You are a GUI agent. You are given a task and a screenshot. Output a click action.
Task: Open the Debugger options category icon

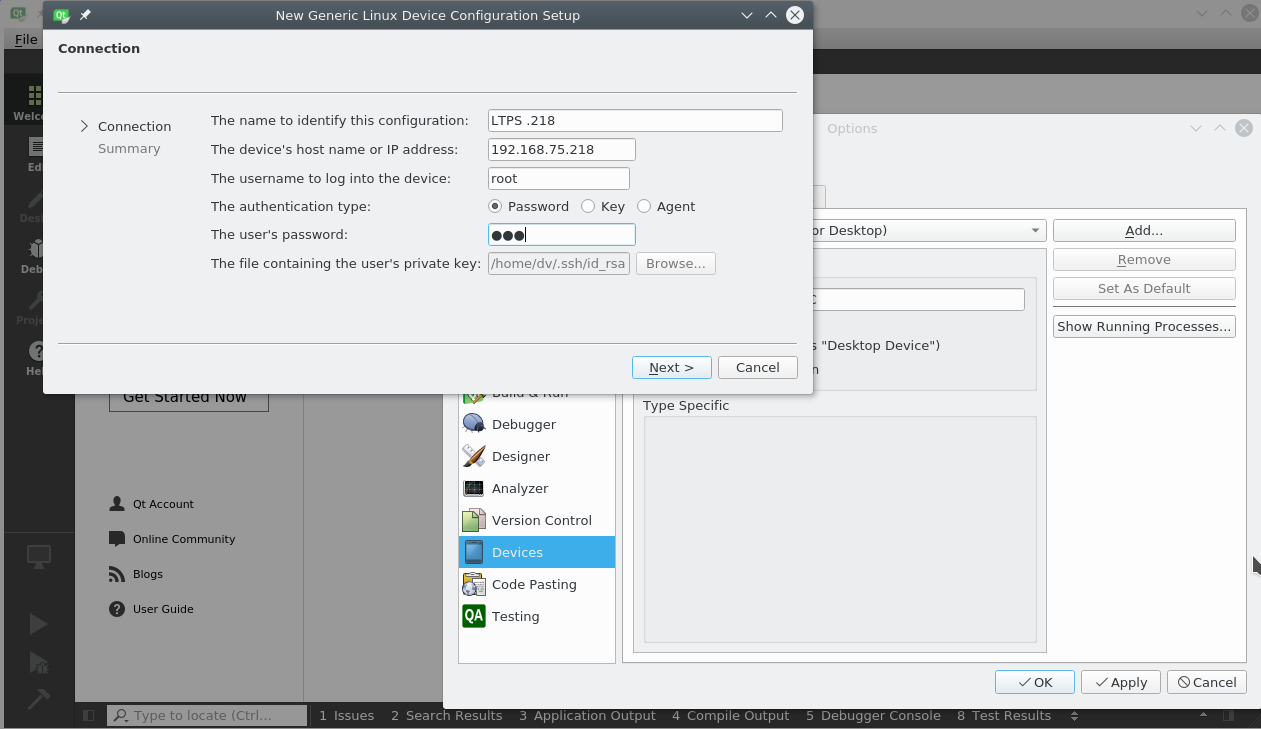point(474,424)
